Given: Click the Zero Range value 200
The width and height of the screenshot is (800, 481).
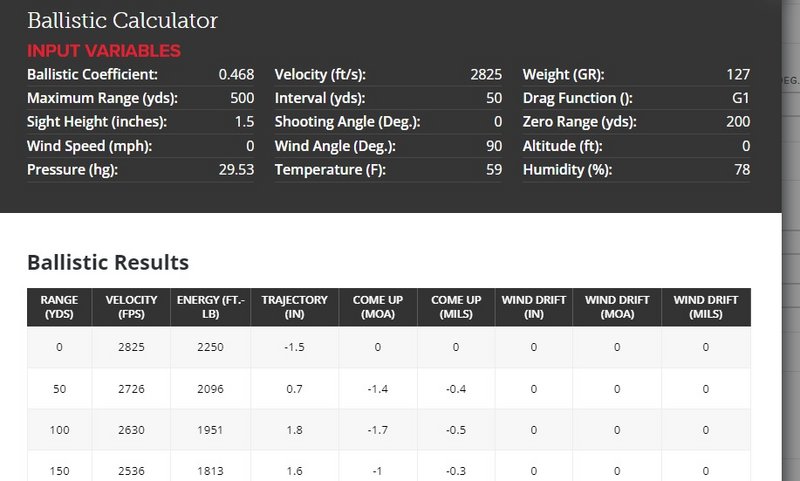Looking at the screenshot, I should pos(738,121).
